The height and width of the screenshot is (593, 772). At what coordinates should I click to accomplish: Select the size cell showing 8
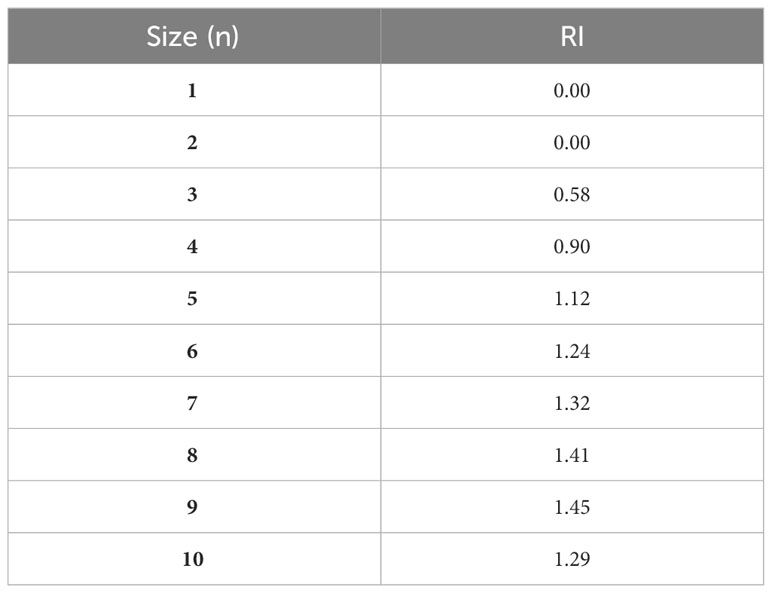pyautogui.click(x=192, y=455)
